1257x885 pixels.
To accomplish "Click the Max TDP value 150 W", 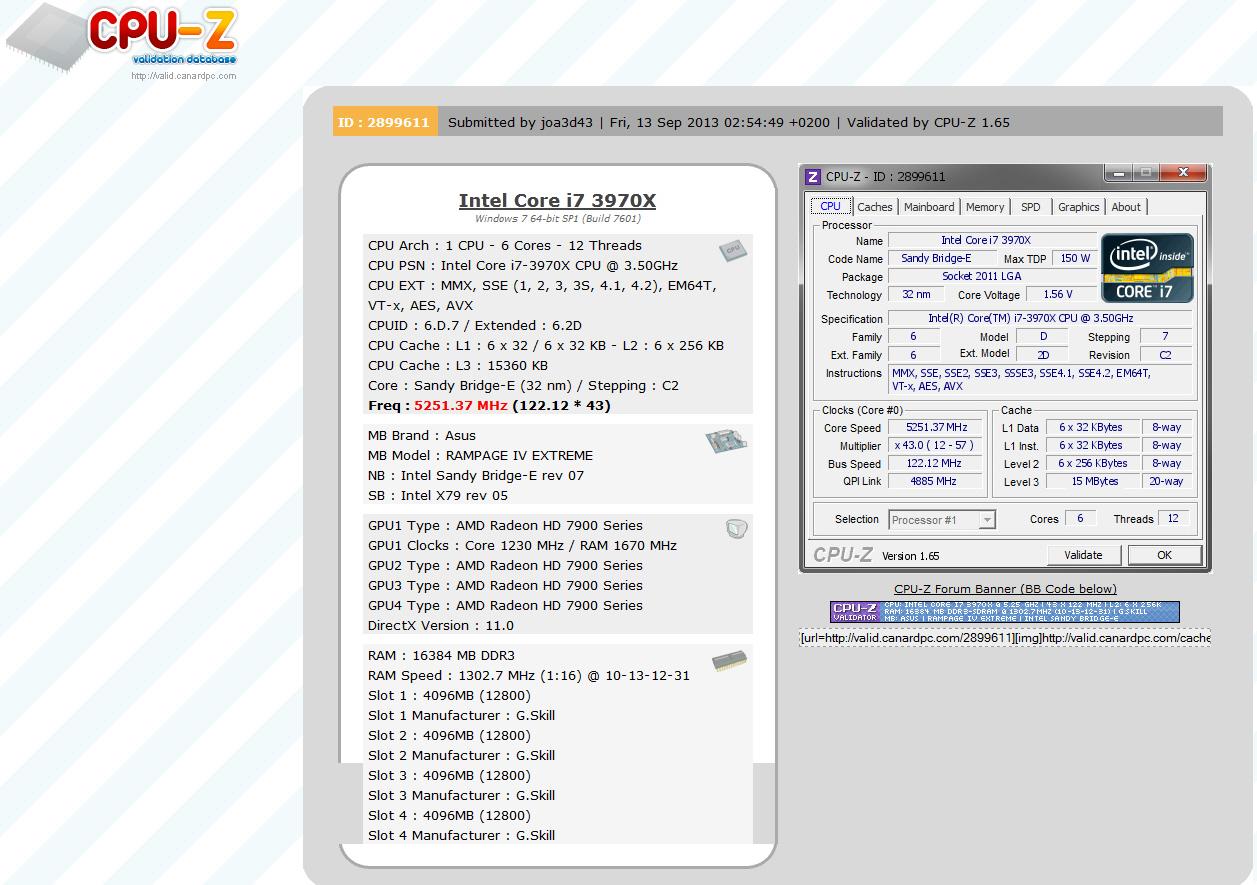I will 1076,258.
